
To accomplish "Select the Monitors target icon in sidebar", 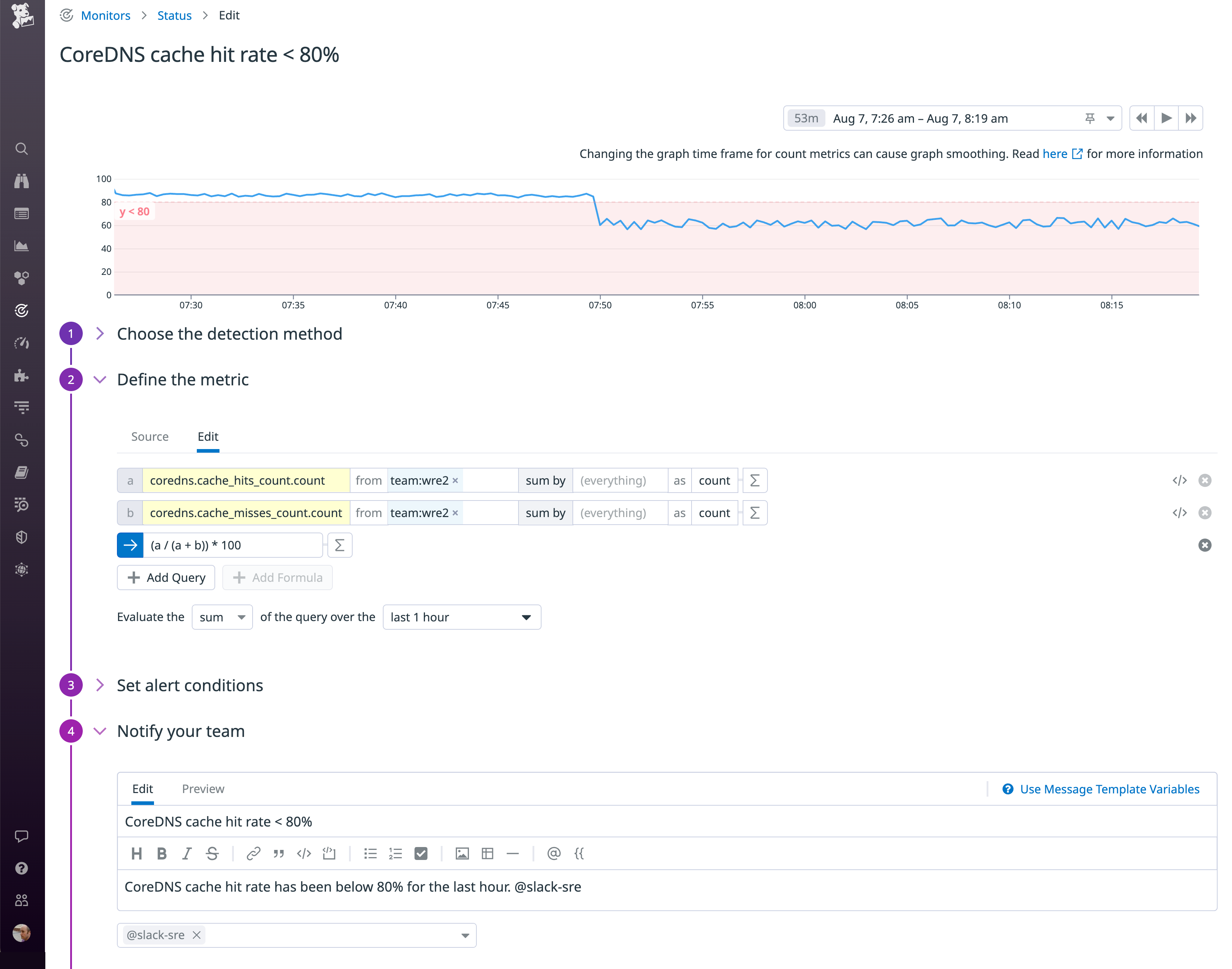I will click(x=22, y=310).
